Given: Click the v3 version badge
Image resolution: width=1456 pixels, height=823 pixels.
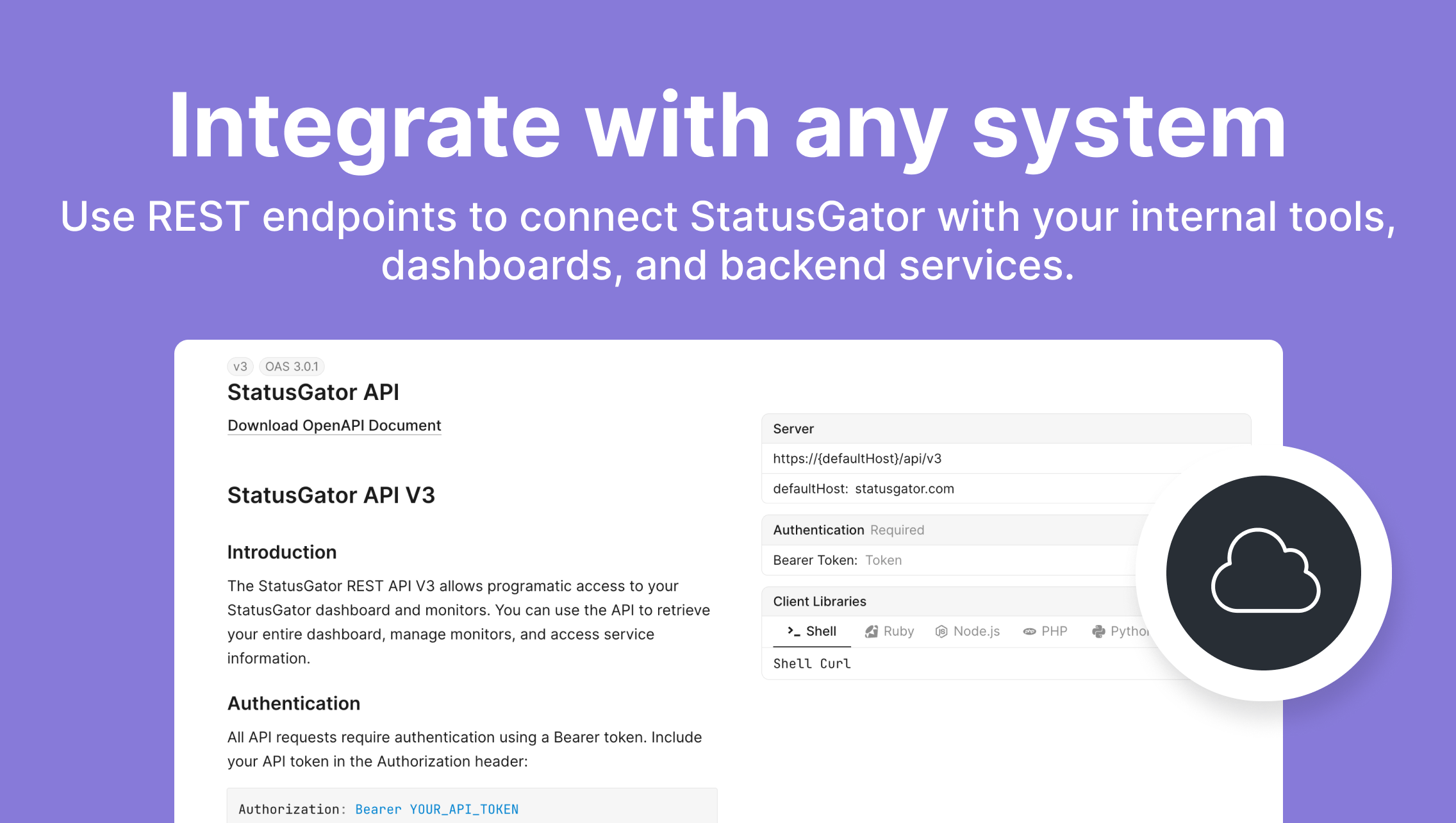Looking at the screenshot, I should pyautogui.click(x=240, y=367).
